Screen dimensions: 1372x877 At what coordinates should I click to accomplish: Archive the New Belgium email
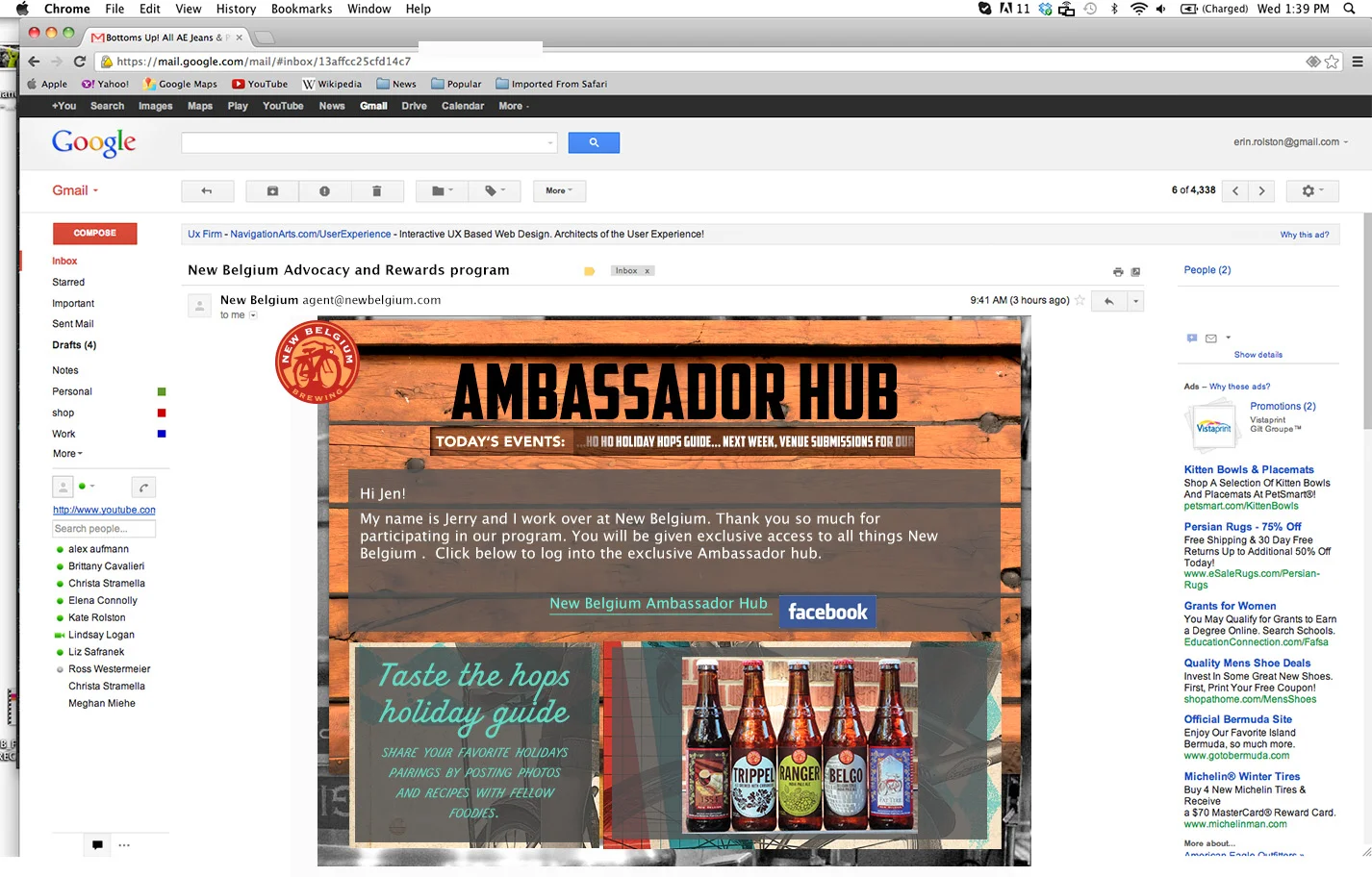[271, 190]
